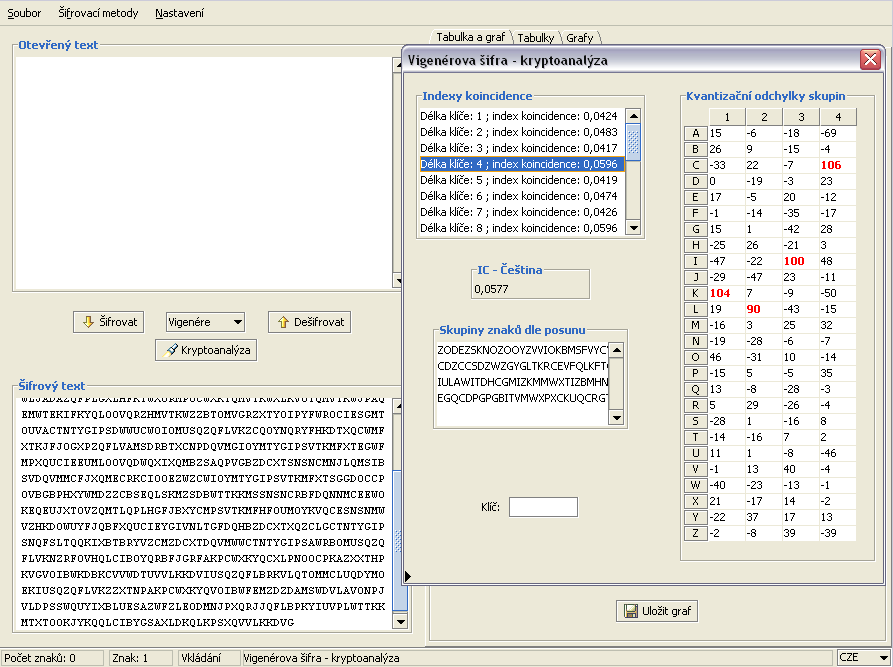Click row header I in deviations table
The image size is (893, 667).
(695, 261)
